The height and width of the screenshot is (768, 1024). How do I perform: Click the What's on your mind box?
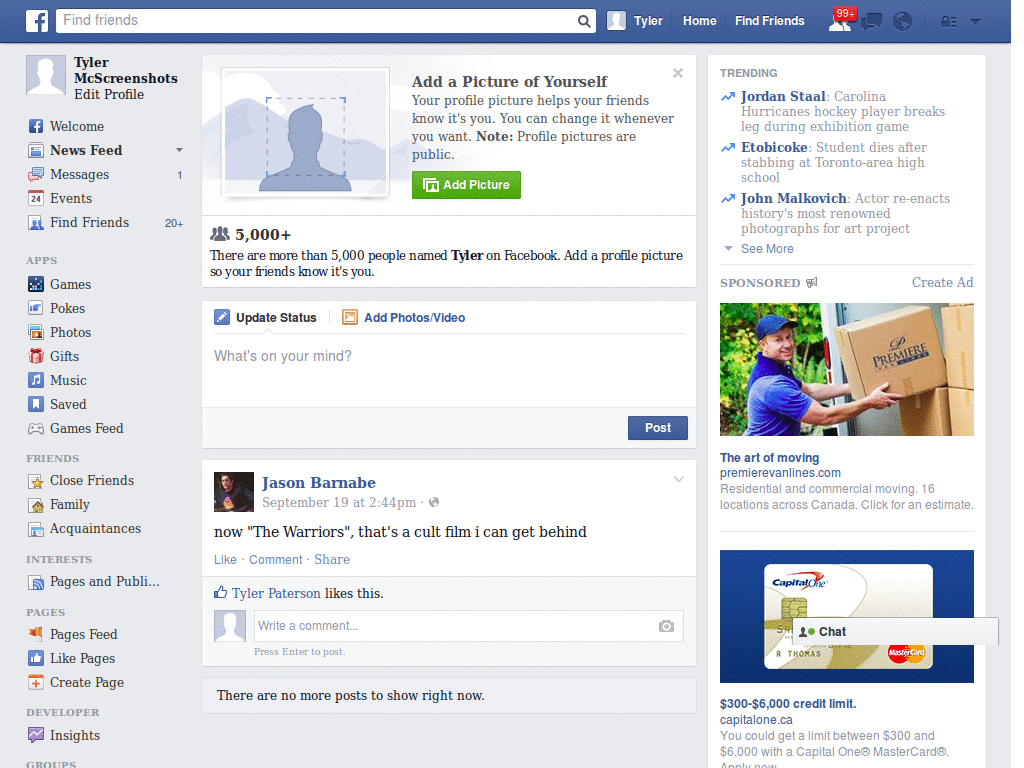coord(449,370)
